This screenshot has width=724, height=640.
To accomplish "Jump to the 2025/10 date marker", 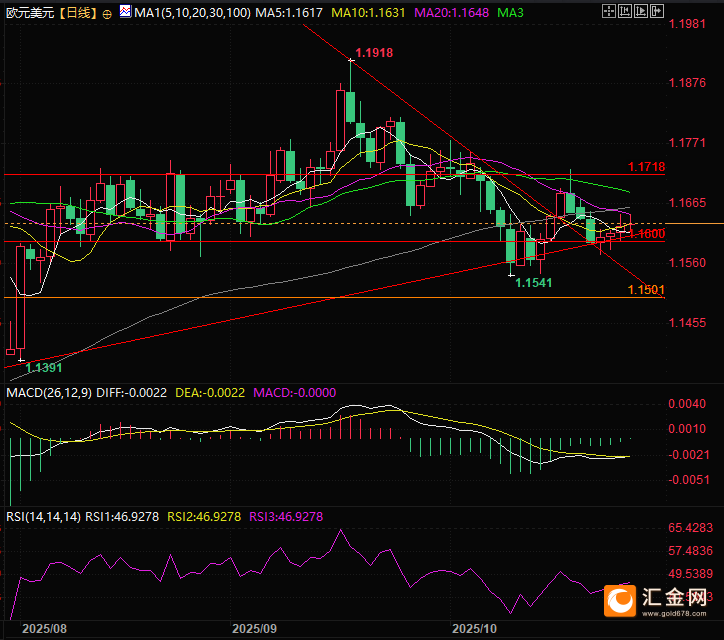I will click(x=474, y=629).
